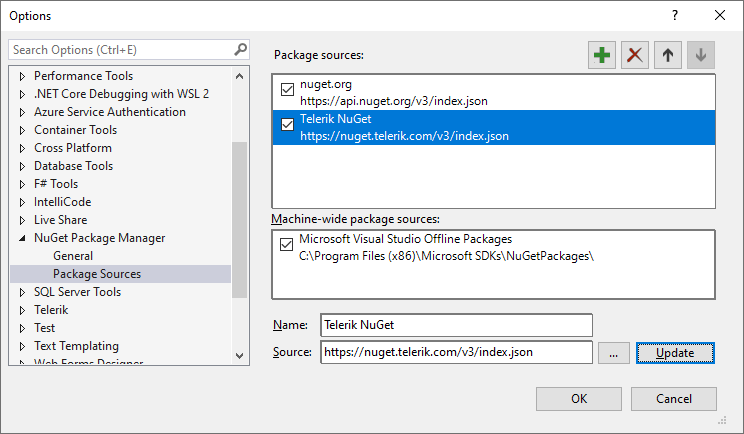Viewport: 744px width, 434px height.
Task: Click the Name text field
Action: (x=456, y=325)
